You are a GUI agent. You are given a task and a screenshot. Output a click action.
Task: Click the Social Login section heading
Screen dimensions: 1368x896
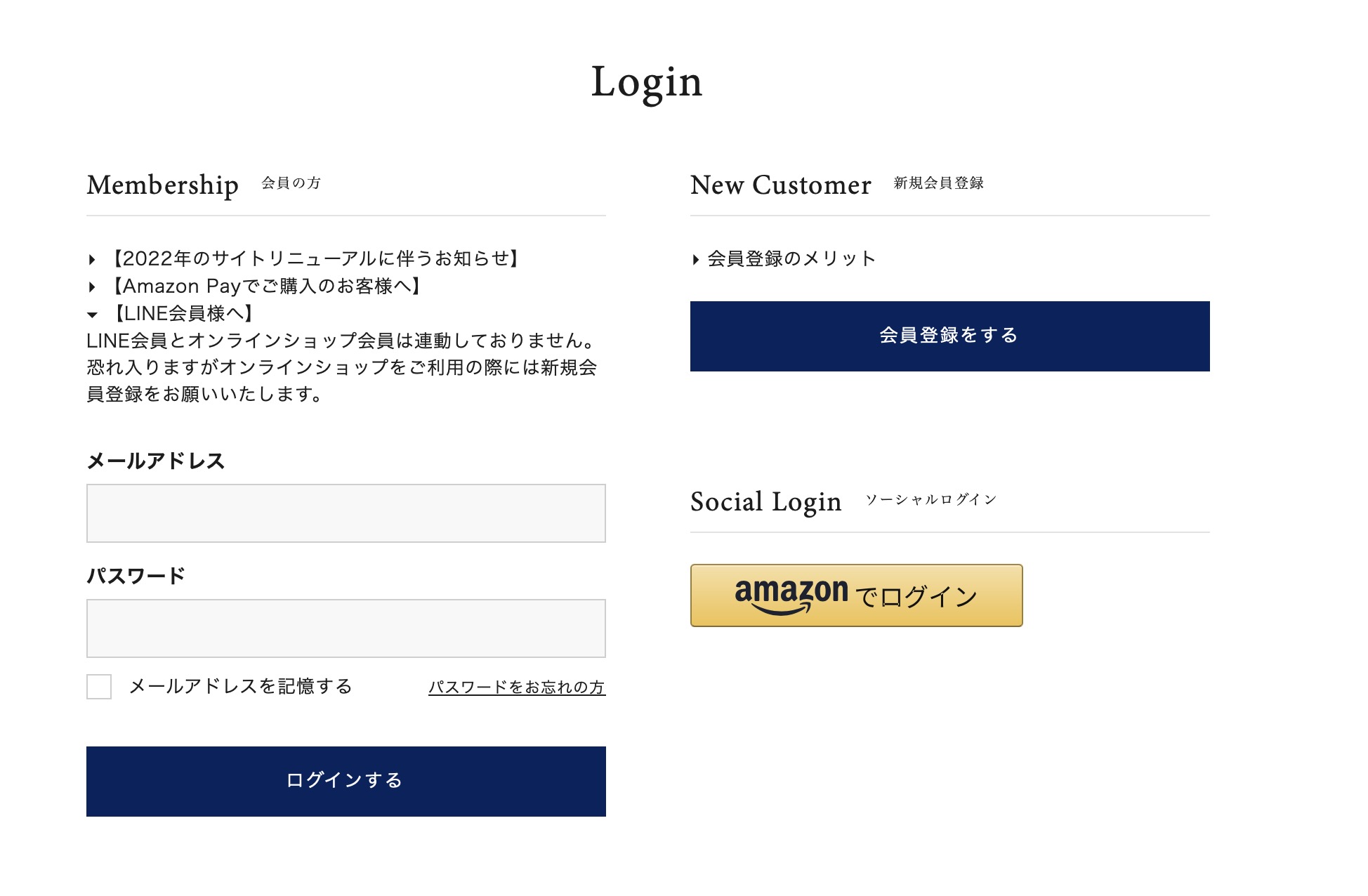click(765, 502)
